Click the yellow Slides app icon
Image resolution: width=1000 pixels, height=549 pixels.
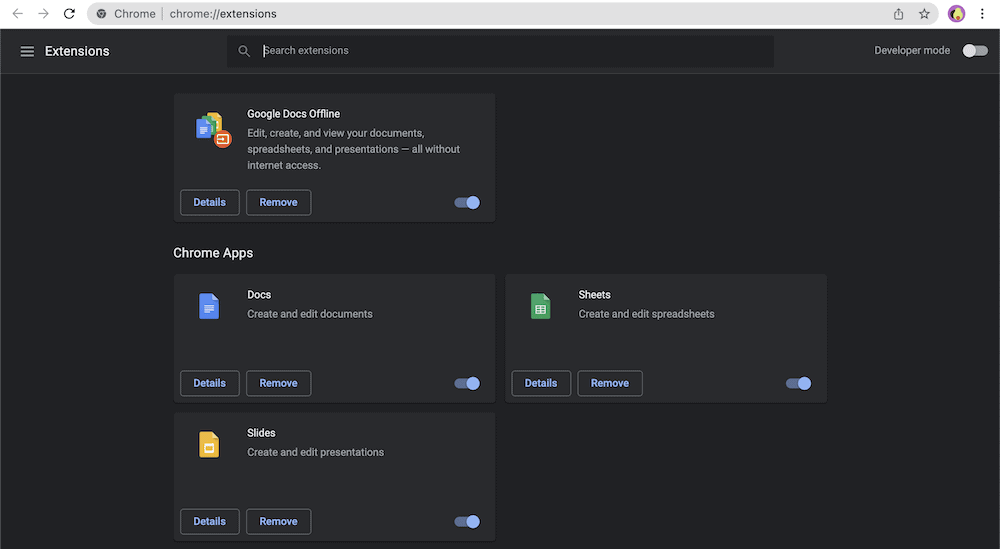pyautogui.click(x=209, y=444)
